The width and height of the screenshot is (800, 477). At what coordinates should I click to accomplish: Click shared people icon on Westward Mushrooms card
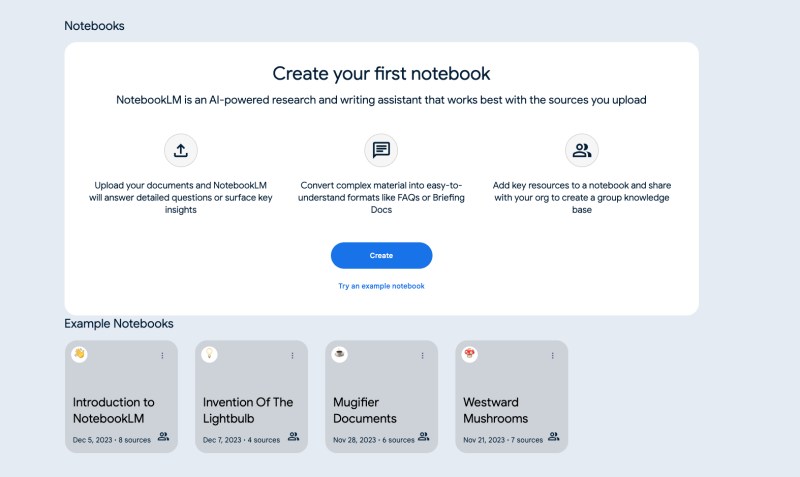pyautogui.click(x=554, y=437)
